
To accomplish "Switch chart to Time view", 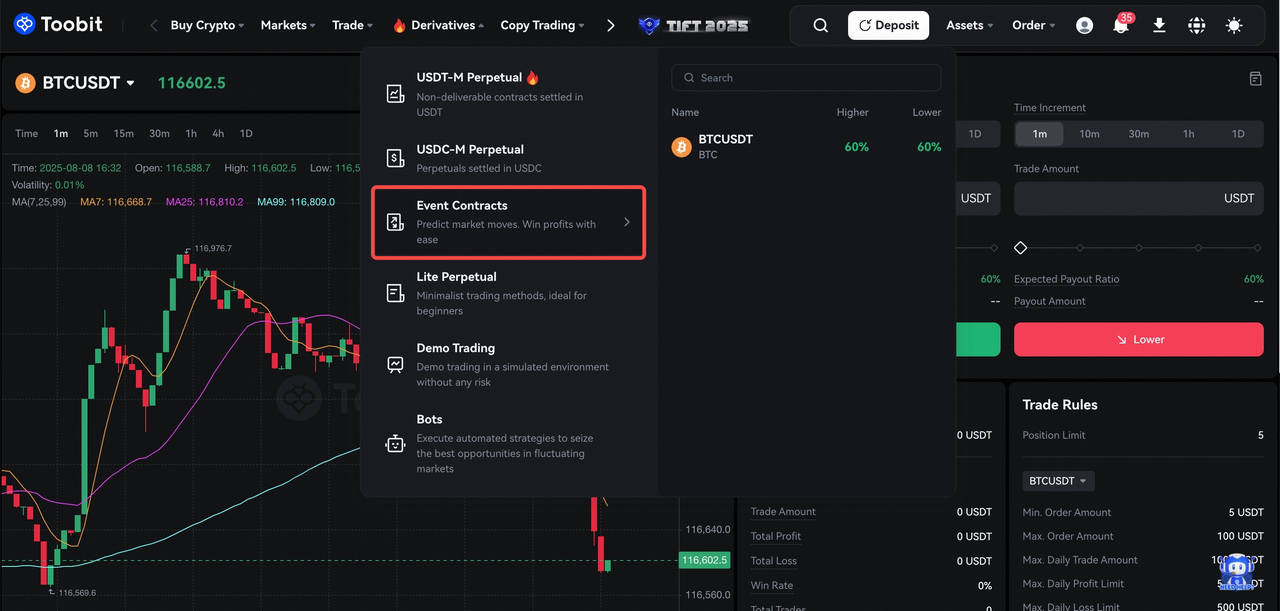I will coord(27,133).
